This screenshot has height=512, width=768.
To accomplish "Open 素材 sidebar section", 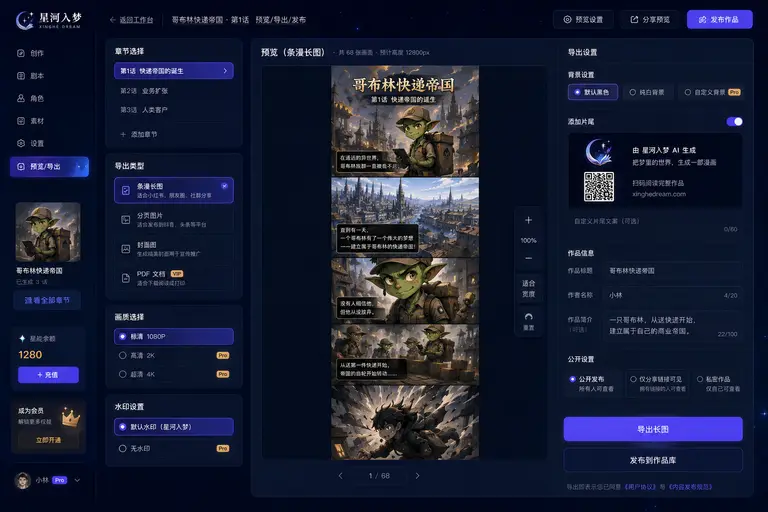I will pyautogui.click(x=30, y=121).
